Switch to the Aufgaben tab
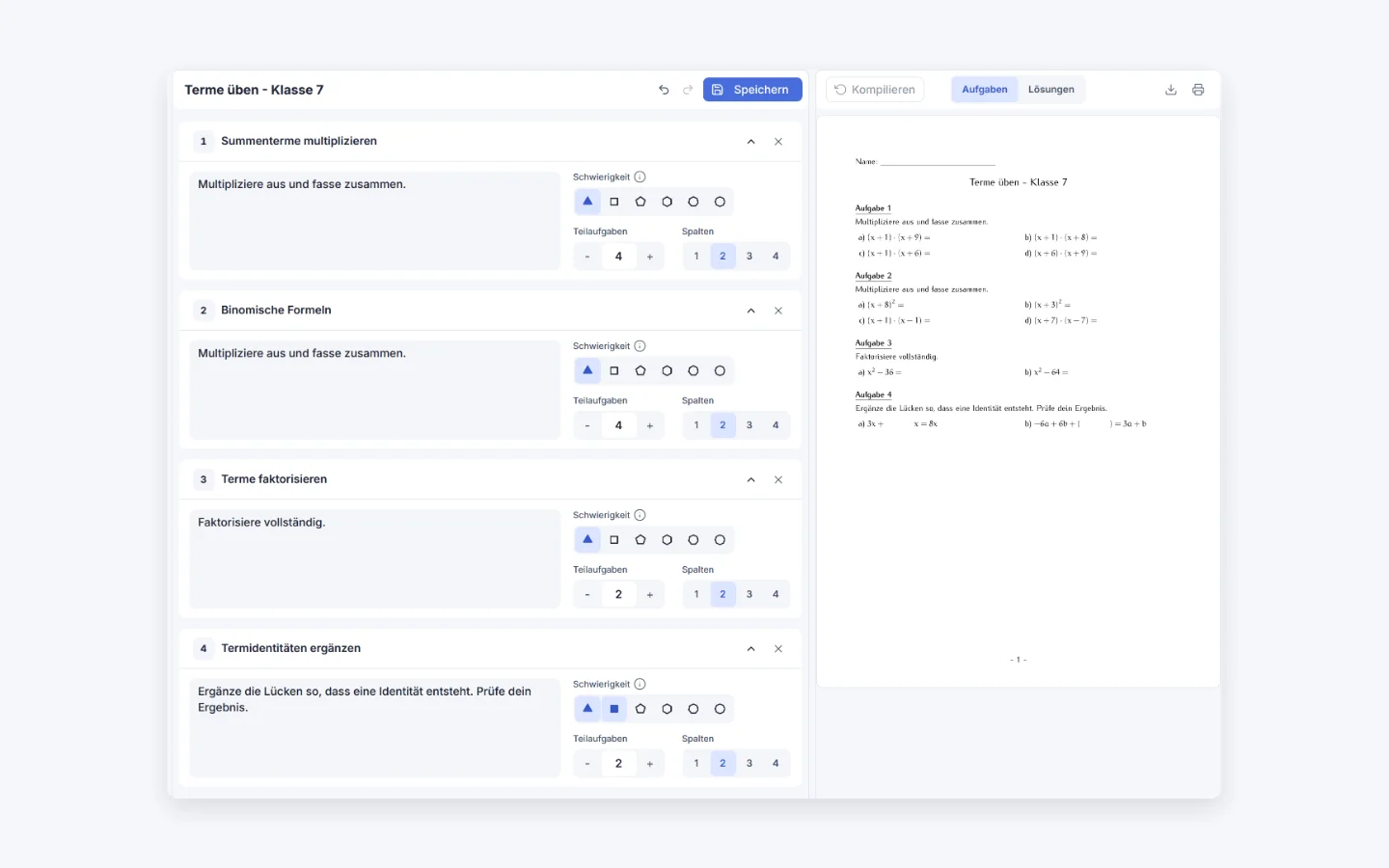Screen dimensions: 1389x868 (x=985, y=90)
